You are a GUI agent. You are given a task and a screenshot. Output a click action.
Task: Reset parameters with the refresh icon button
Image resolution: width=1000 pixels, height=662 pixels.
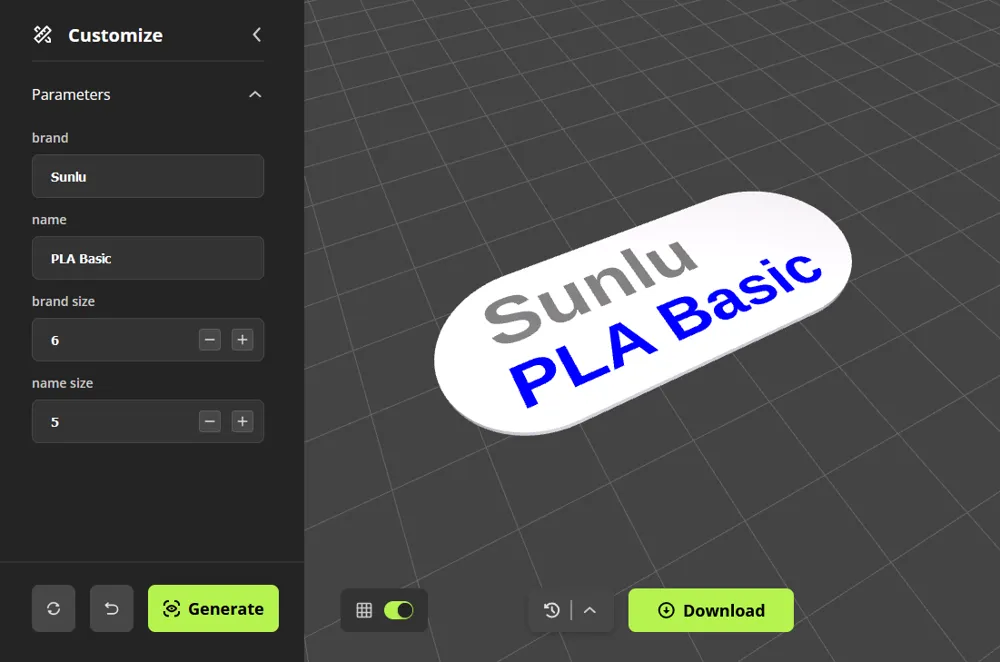(54, 608)
